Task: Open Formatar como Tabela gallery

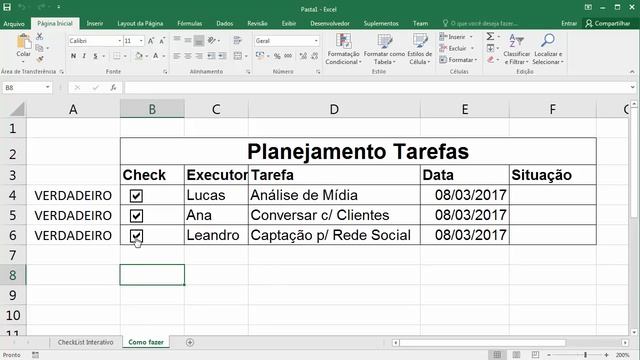Action: click(384, 49)
